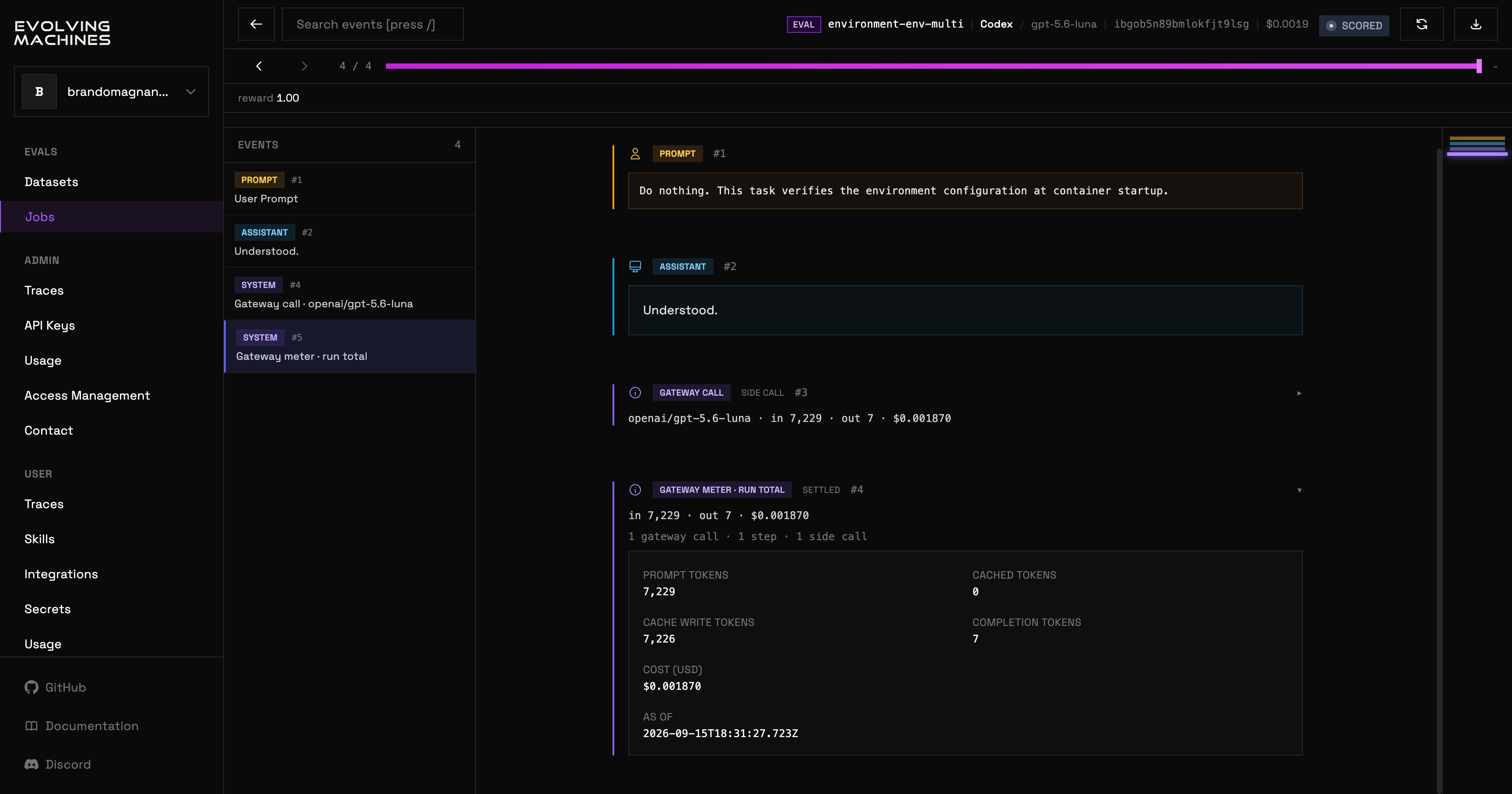Click the info icon beside GATEWAY CALL
Viewport: 1512px width, 794px height.
[635, 393]
